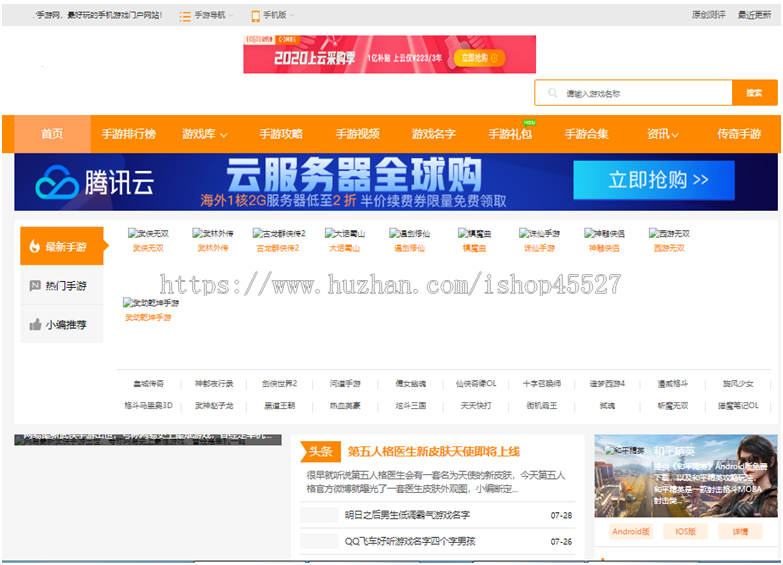Open 手游礼包 in the navigation bar
Image resolution: width=783 pixels, height=565 pixels.
click(510, 134)
